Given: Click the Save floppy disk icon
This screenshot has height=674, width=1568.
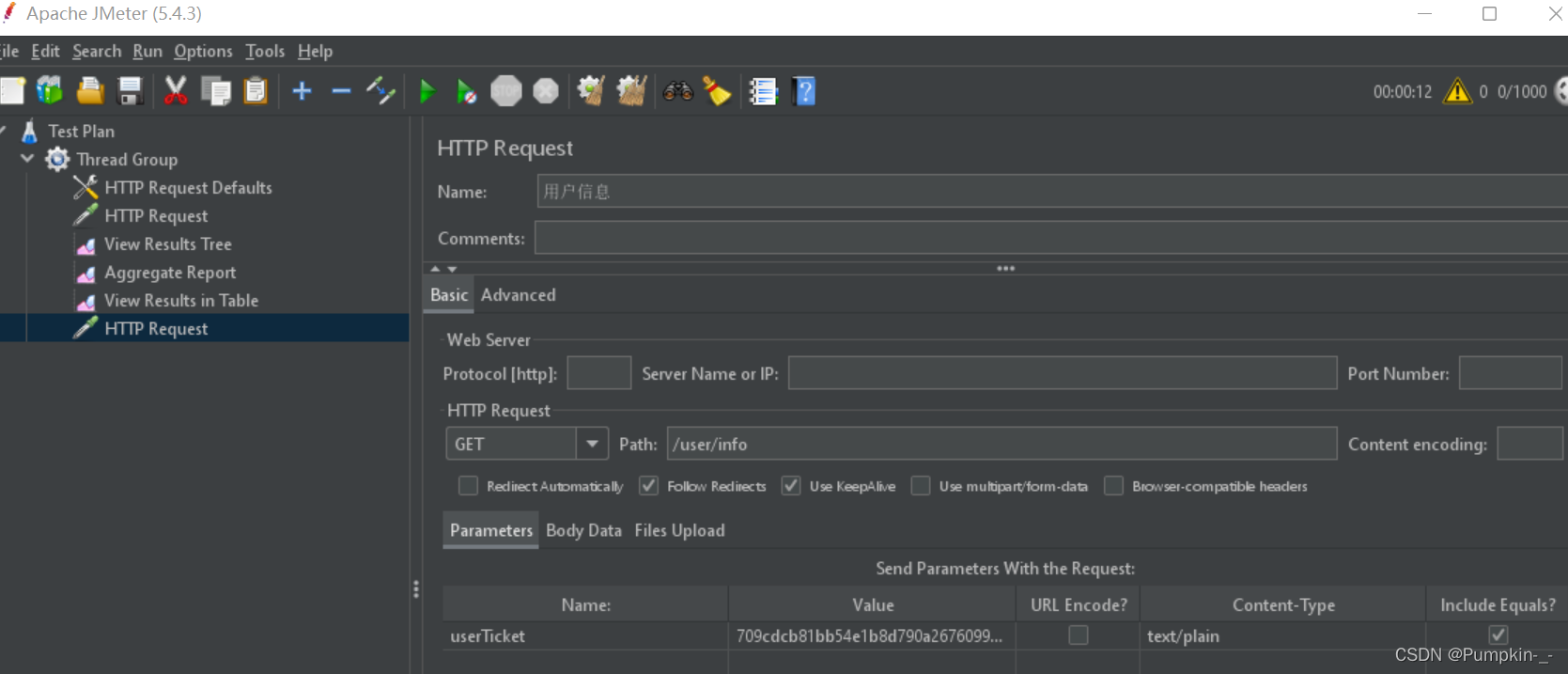Looking at the screenshot, I should point(130,91).
